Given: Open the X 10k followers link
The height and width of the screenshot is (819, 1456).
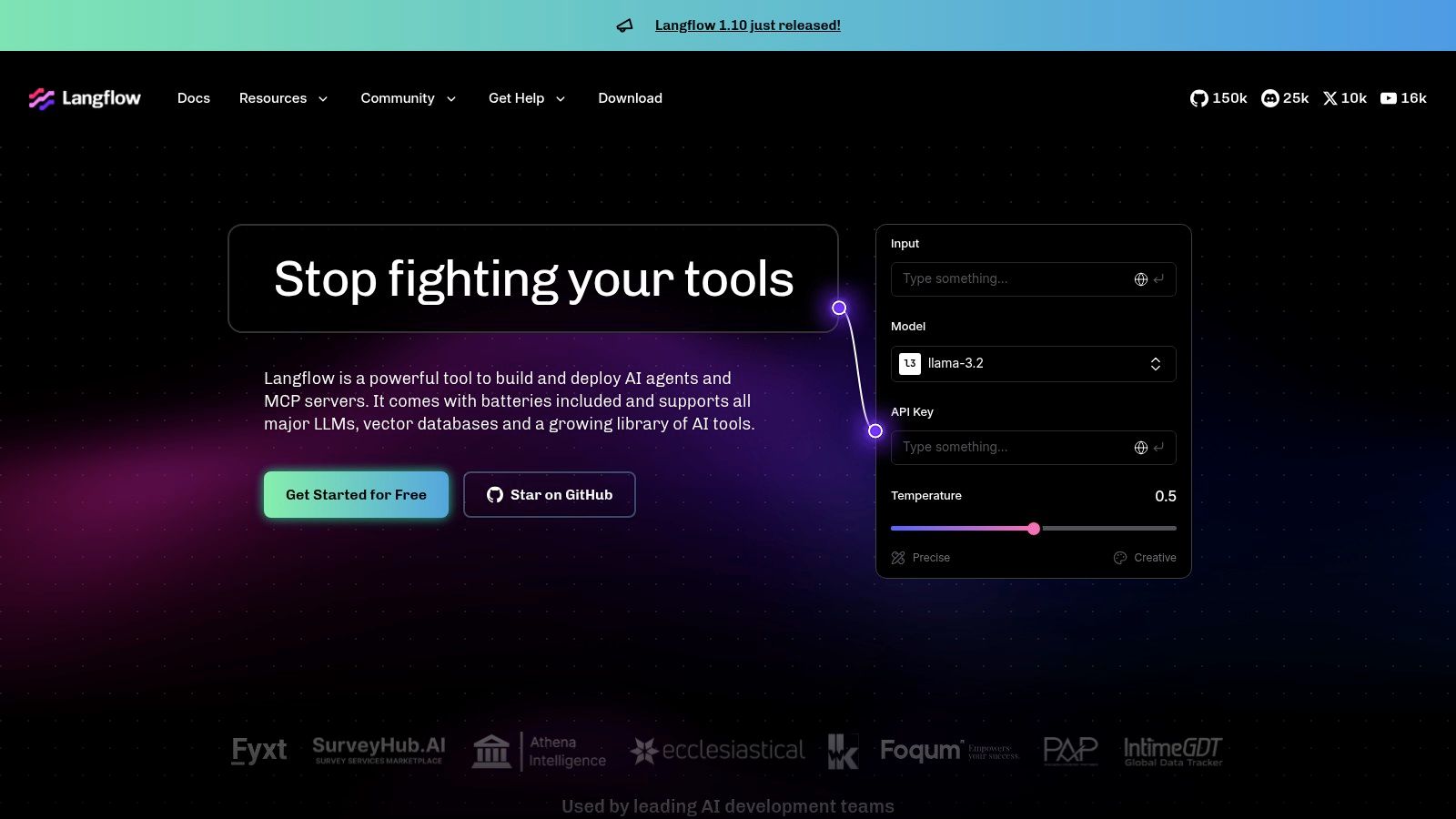Looking at the screenshot, I should [x=1345, y=98].
